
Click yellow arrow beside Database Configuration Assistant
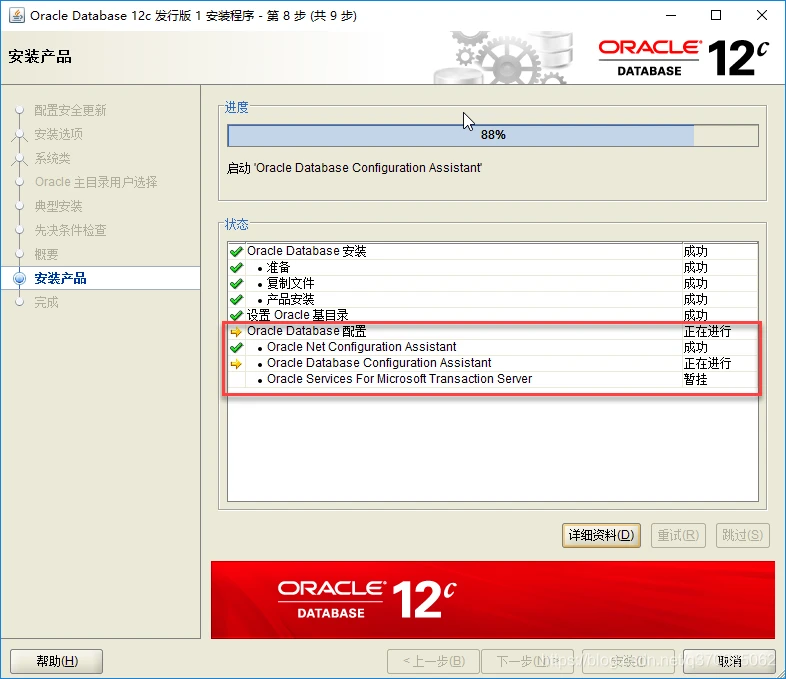pyautogui.click(x=236, y=364)
